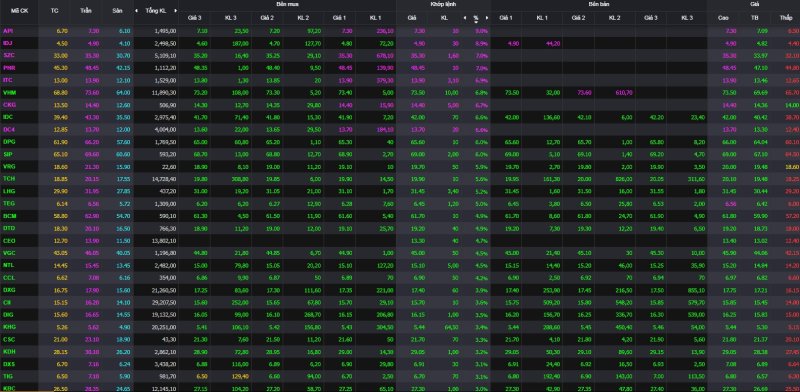
Task: Click the Khớp lệnh group header
Action: [443, 4]
